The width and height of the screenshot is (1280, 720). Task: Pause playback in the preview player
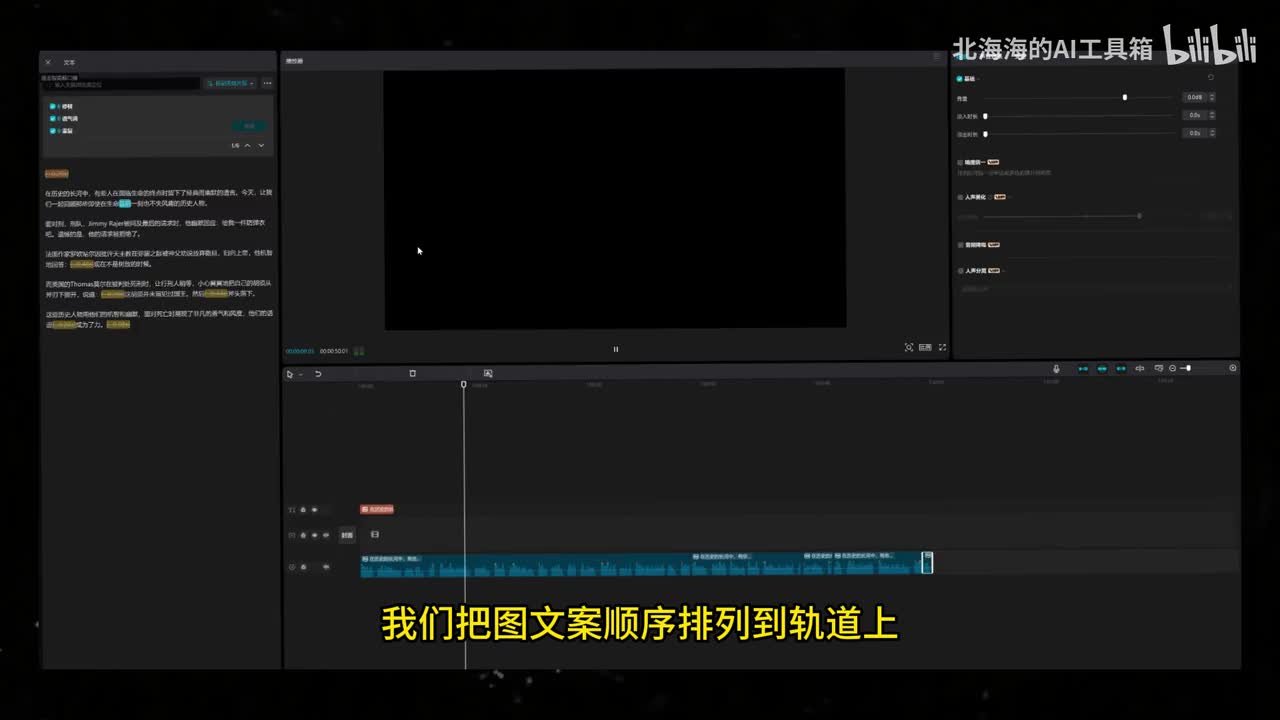[615, 349]
